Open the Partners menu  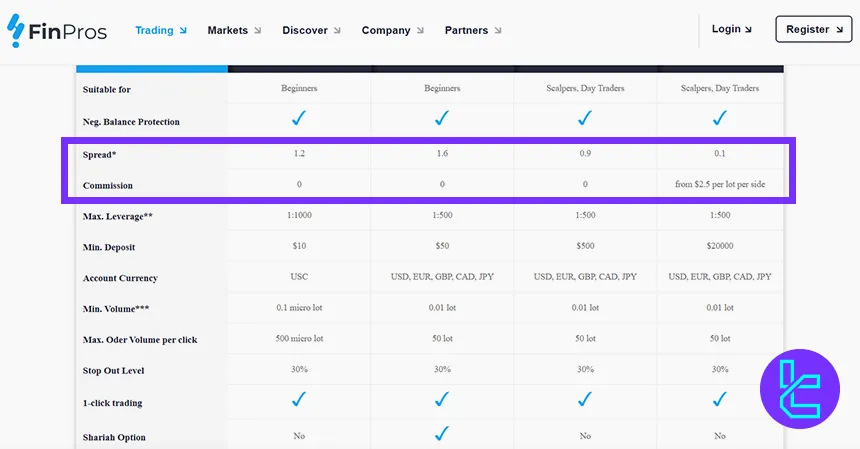473,30
